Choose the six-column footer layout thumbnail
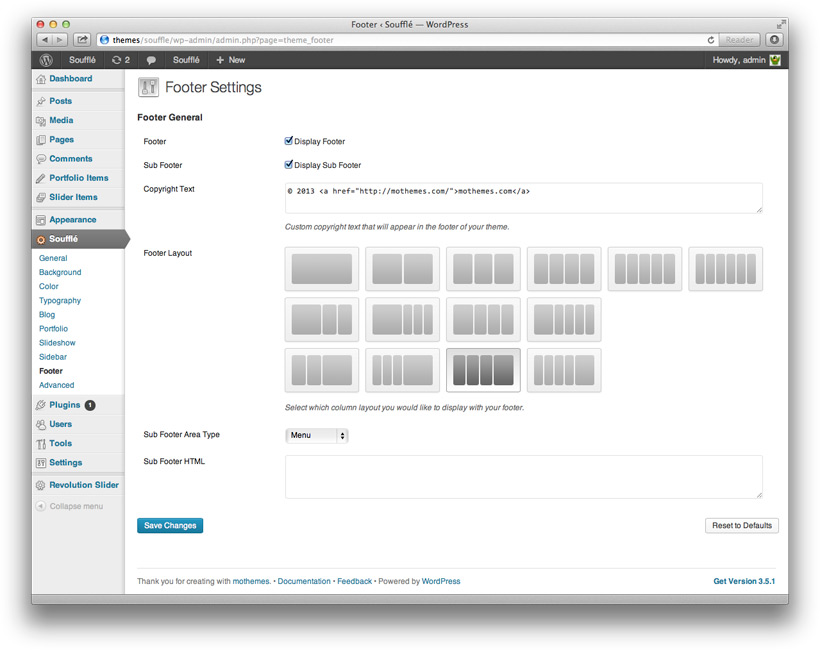 pos(725,269)
